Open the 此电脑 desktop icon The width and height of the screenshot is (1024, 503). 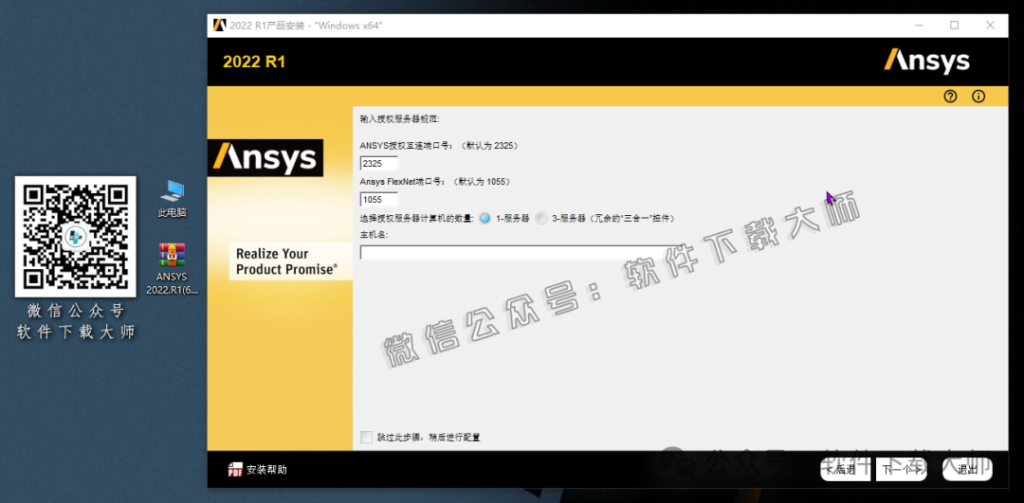pyautogui.click(x=172, y=199)
